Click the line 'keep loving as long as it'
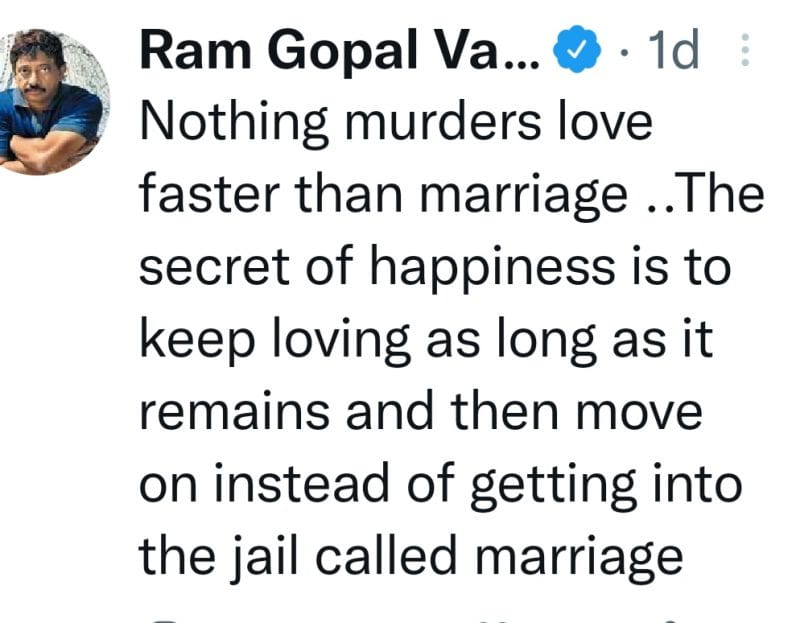Screen dimensions: 800x623 [426, 340]
